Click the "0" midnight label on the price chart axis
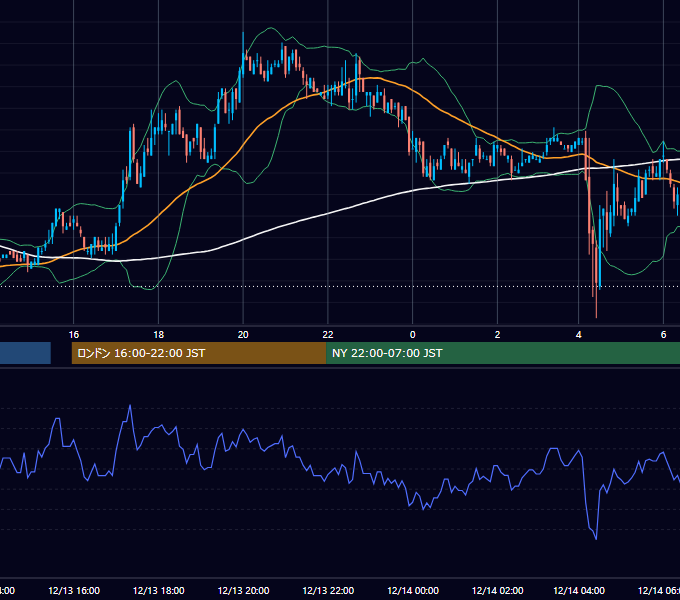The image size is (680, 600). pyautogui.click(x=412, y=335)
